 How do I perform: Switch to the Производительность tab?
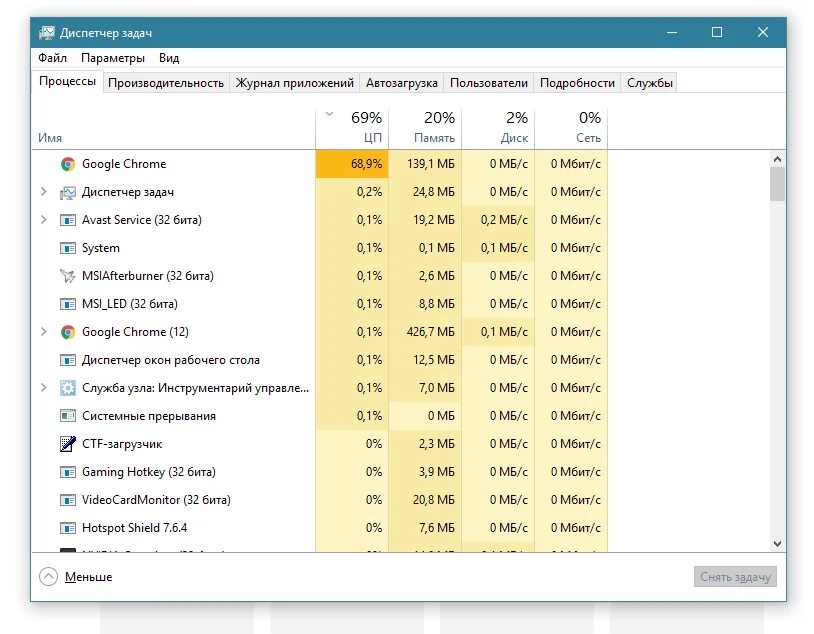166,83
